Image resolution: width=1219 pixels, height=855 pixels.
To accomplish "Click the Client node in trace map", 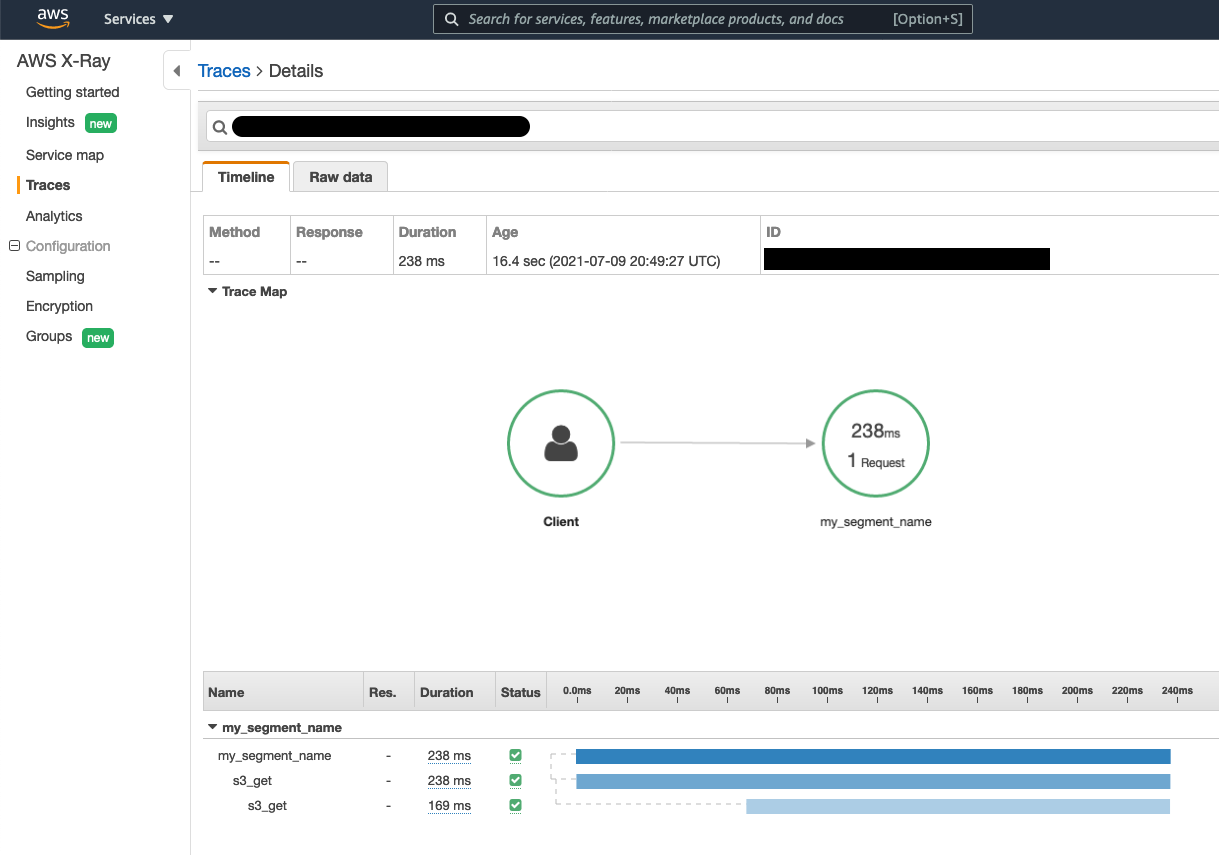I will (561, 443).
